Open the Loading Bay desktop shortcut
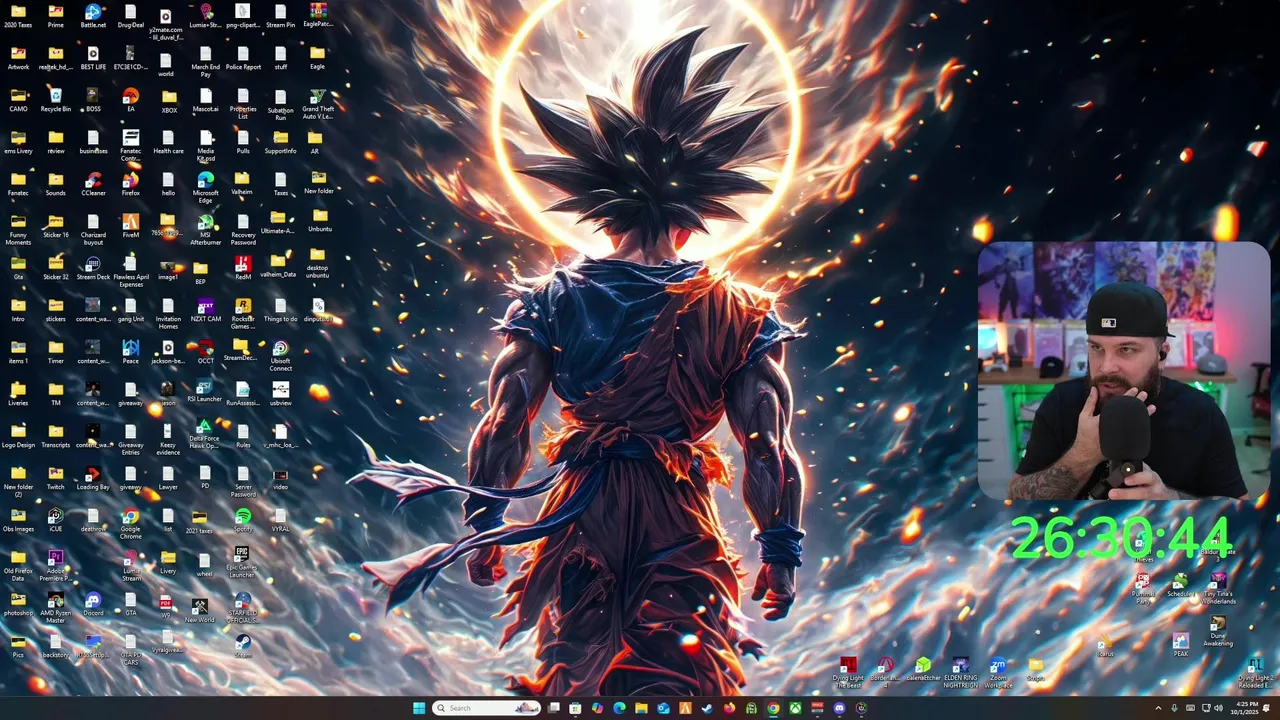The image size is (1280, 720). pyautogui.click(x=93, y=477)
